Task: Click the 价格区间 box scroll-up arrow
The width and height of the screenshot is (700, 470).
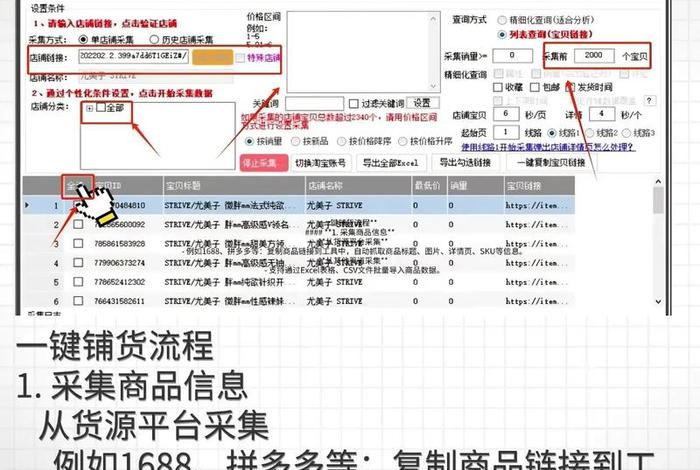Action: (x=433, y=18)
